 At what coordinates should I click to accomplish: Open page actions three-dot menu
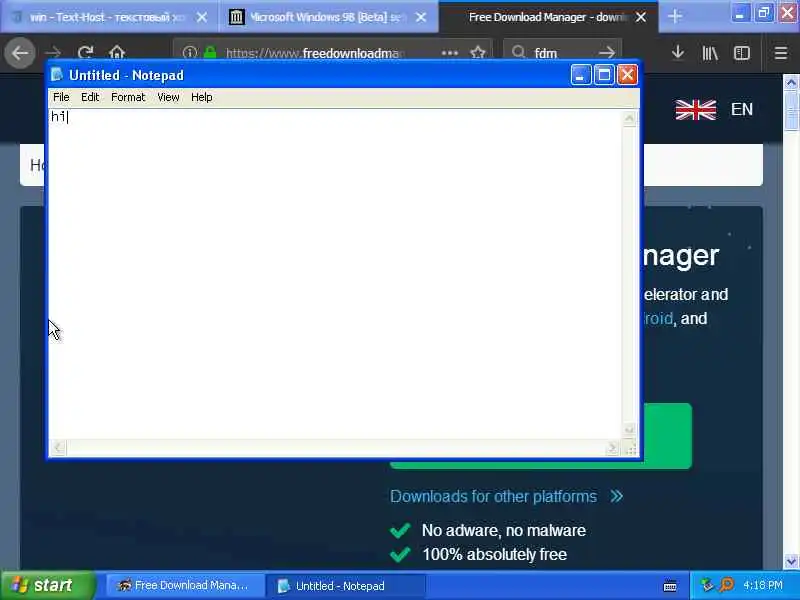tap(449, 53)
